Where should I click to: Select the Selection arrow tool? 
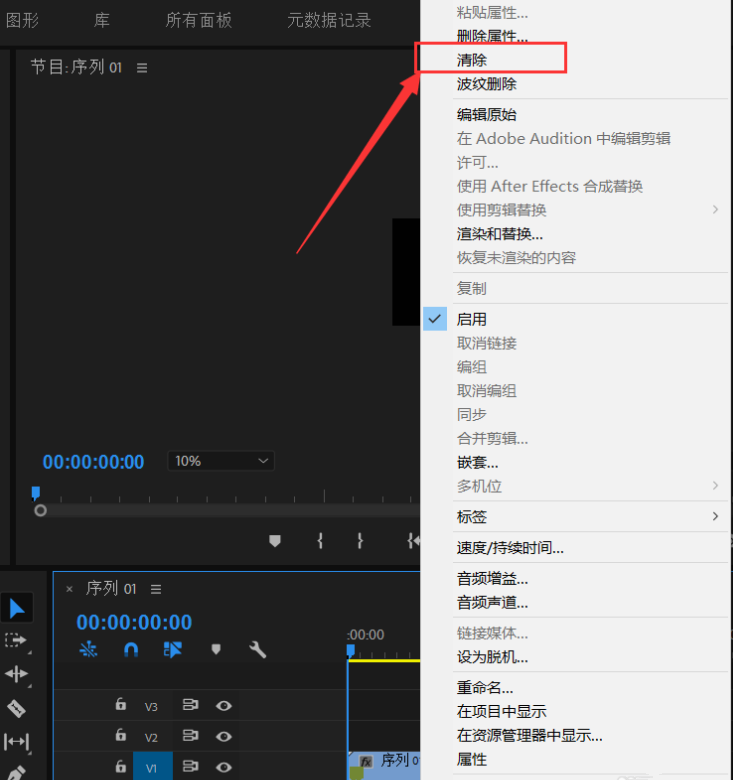17,607
